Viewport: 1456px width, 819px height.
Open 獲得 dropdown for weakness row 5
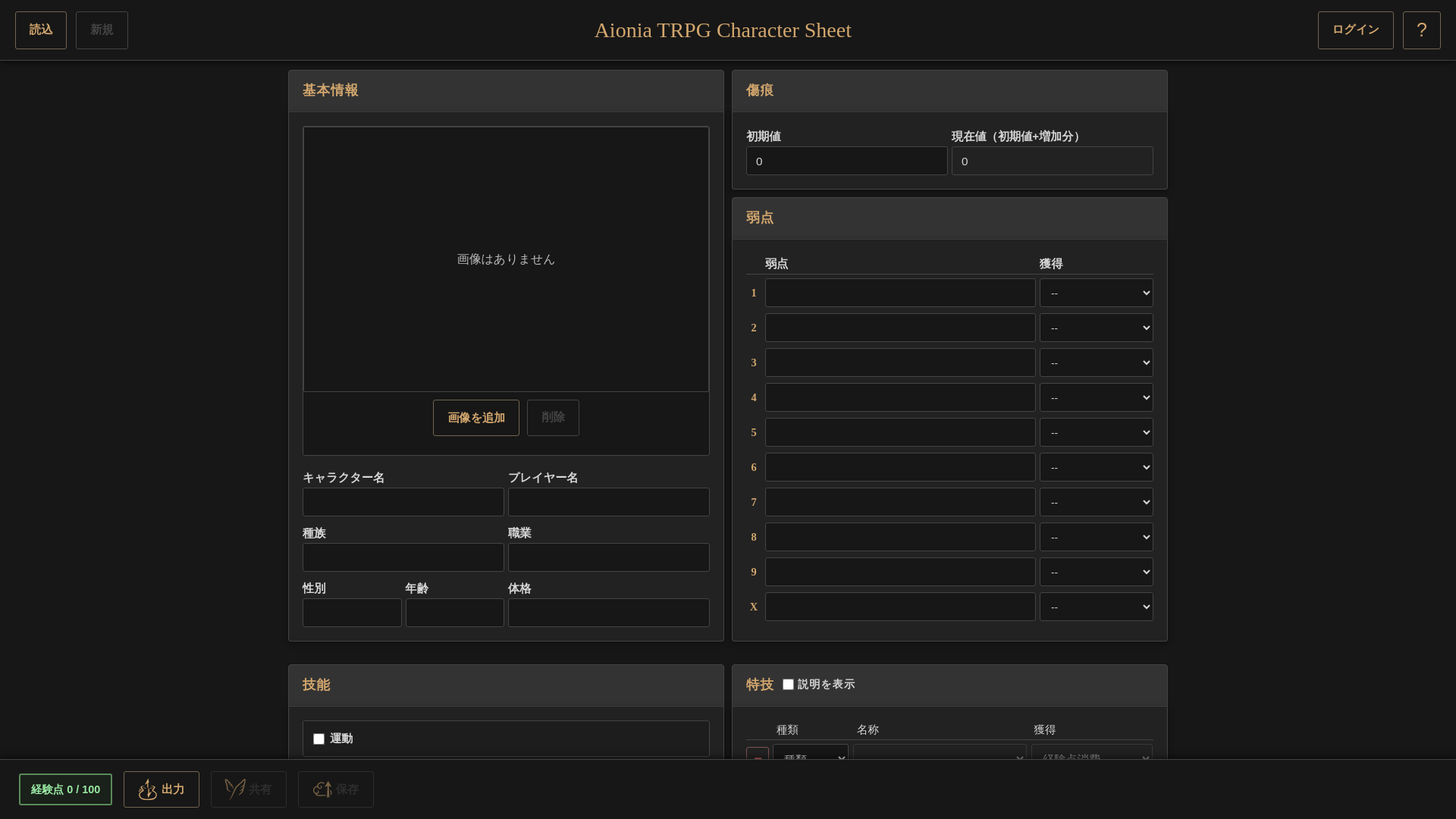[1097, 432]
